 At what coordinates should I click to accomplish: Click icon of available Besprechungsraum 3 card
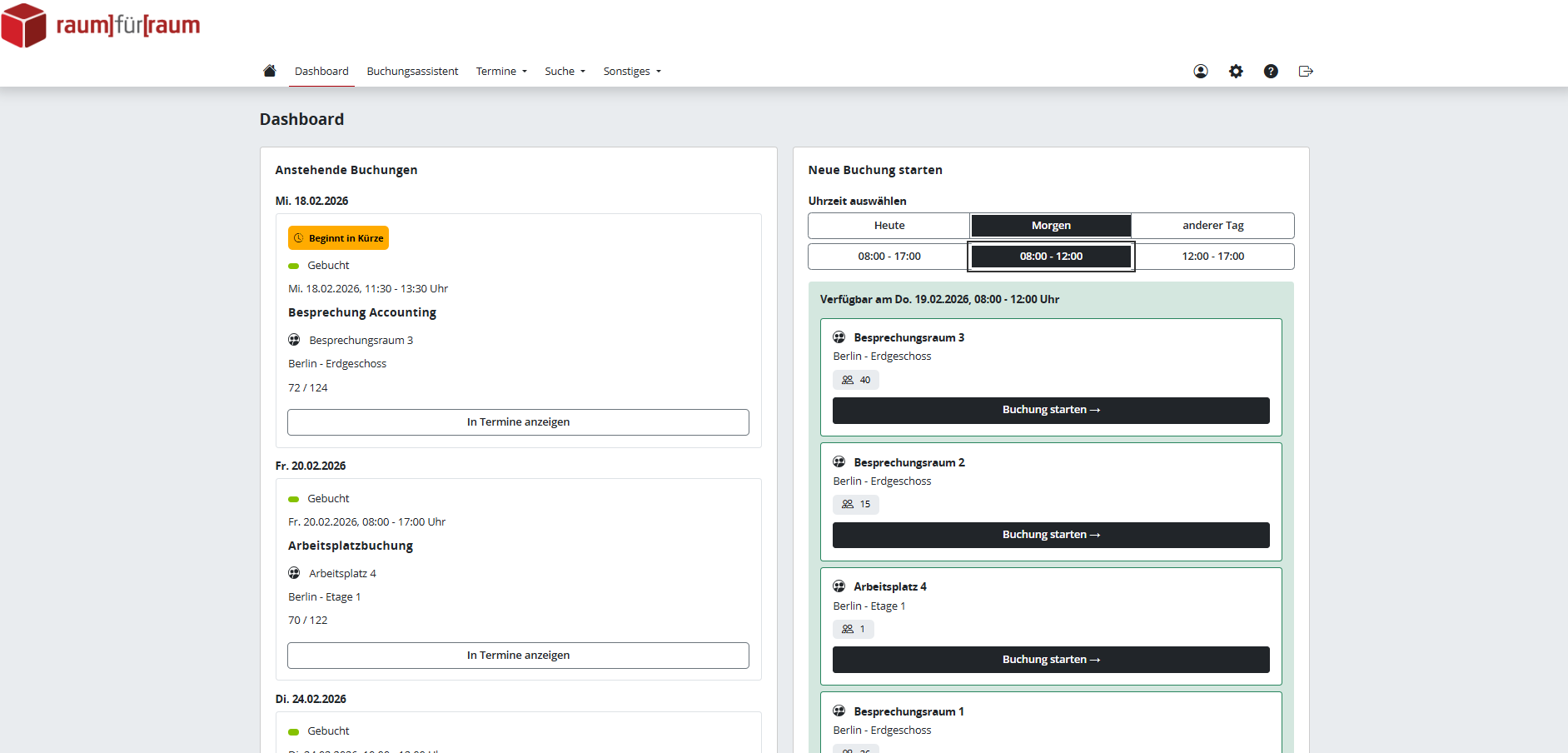tap(839, 337)
